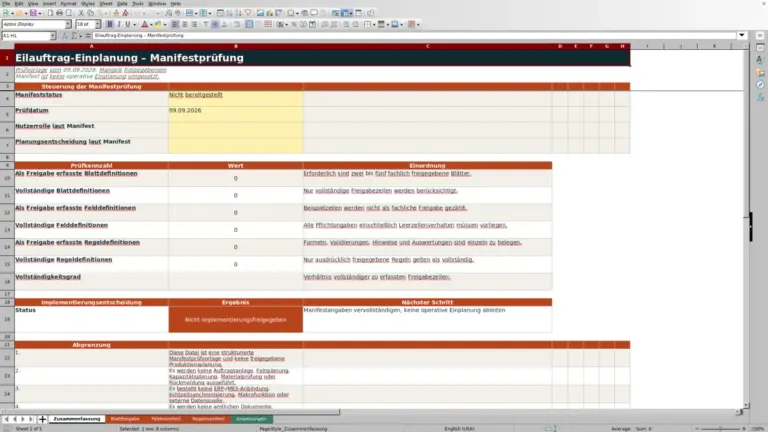Expand the formula bar arrow
Screen dimensions: 768x432
point(742,35)
